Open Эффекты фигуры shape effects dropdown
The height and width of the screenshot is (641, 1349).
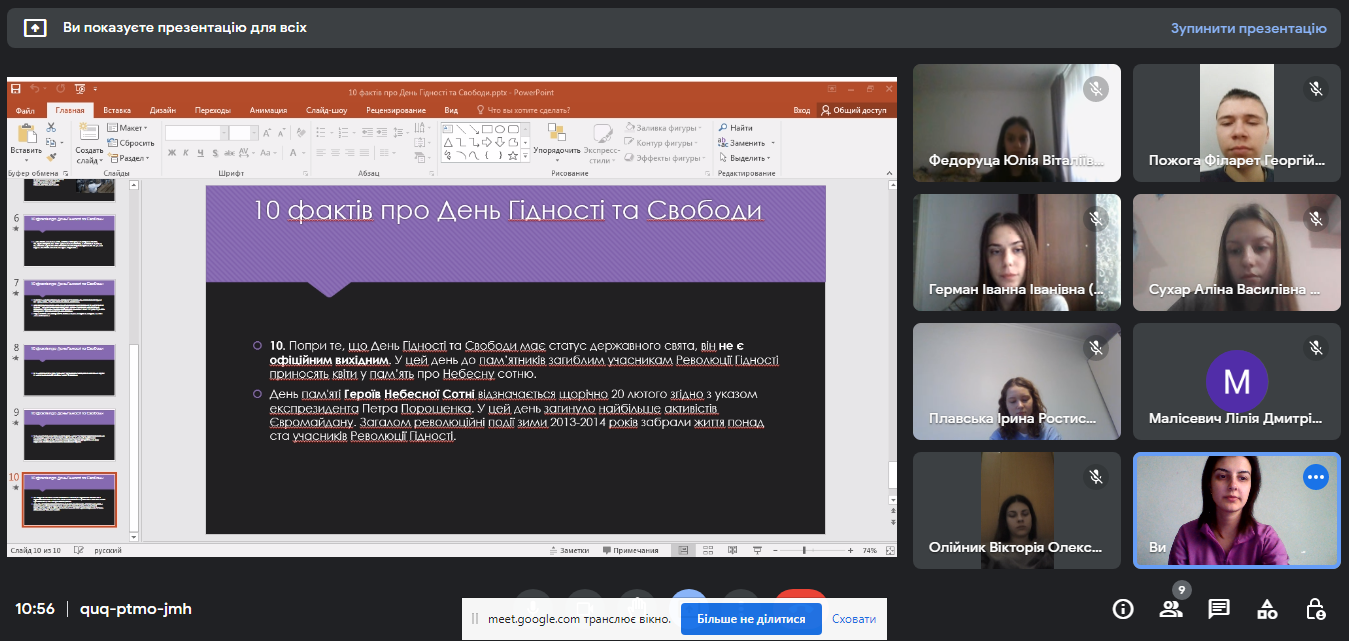[x=665, y=158]
